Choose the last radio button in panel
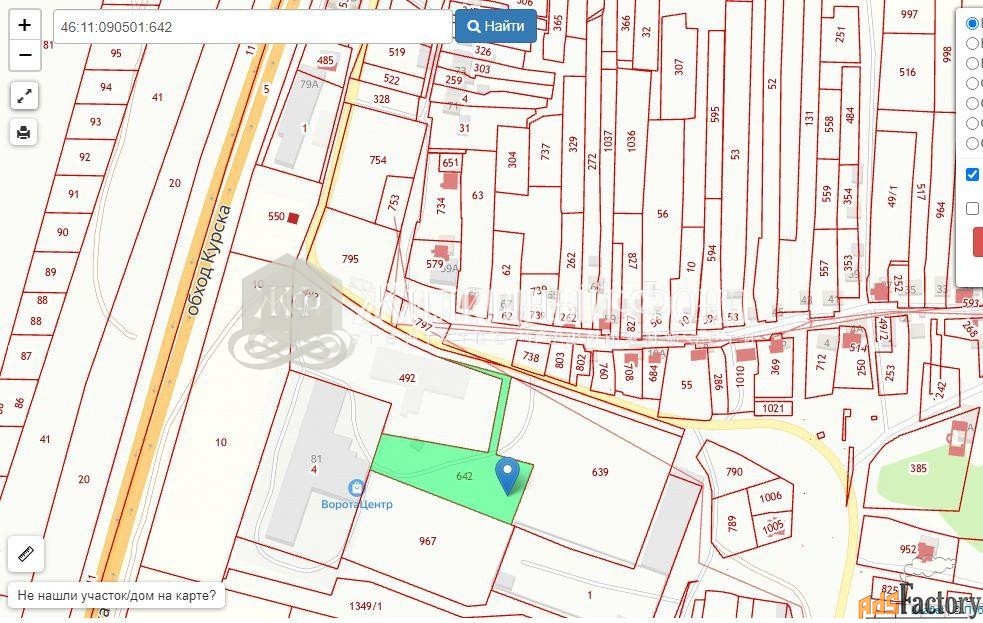983x623 pixels. click(974, 143)
